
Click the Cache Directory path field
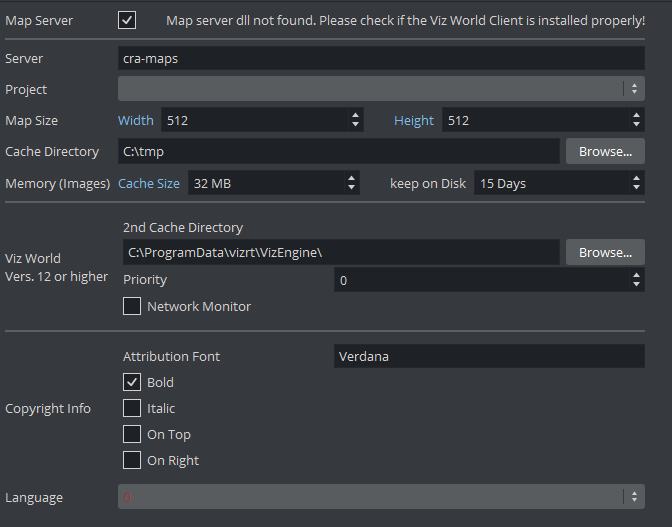[x=338, y=151]
